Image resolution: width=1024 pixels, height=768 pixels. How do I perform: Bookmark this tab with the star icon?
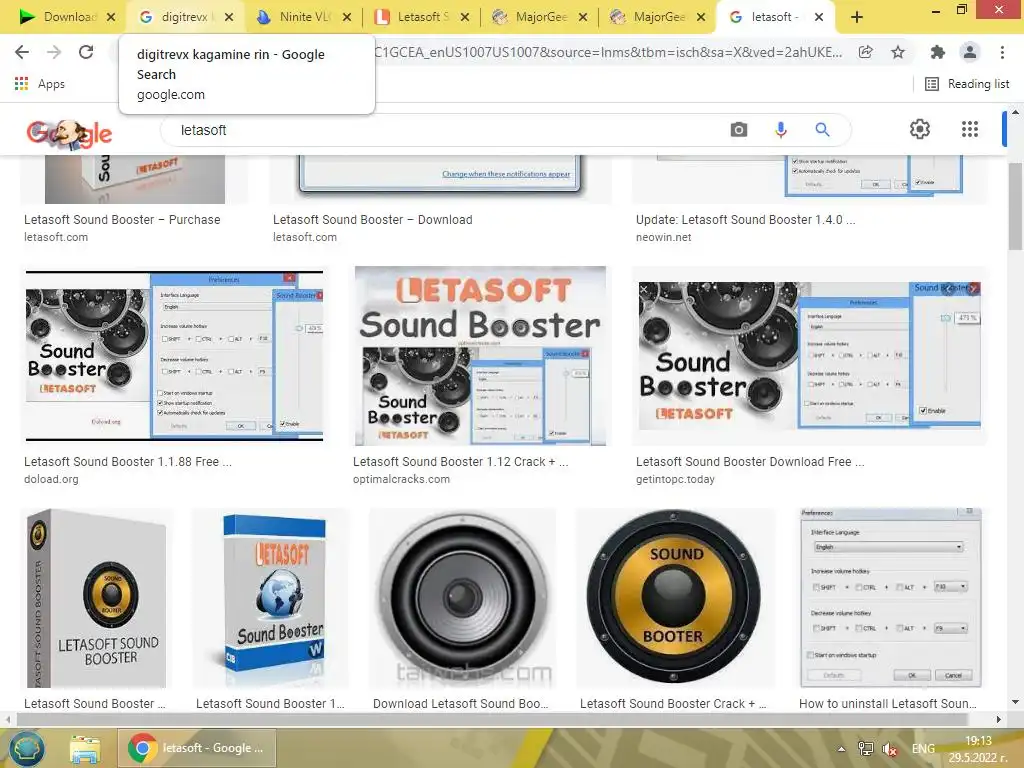(898, 52)
